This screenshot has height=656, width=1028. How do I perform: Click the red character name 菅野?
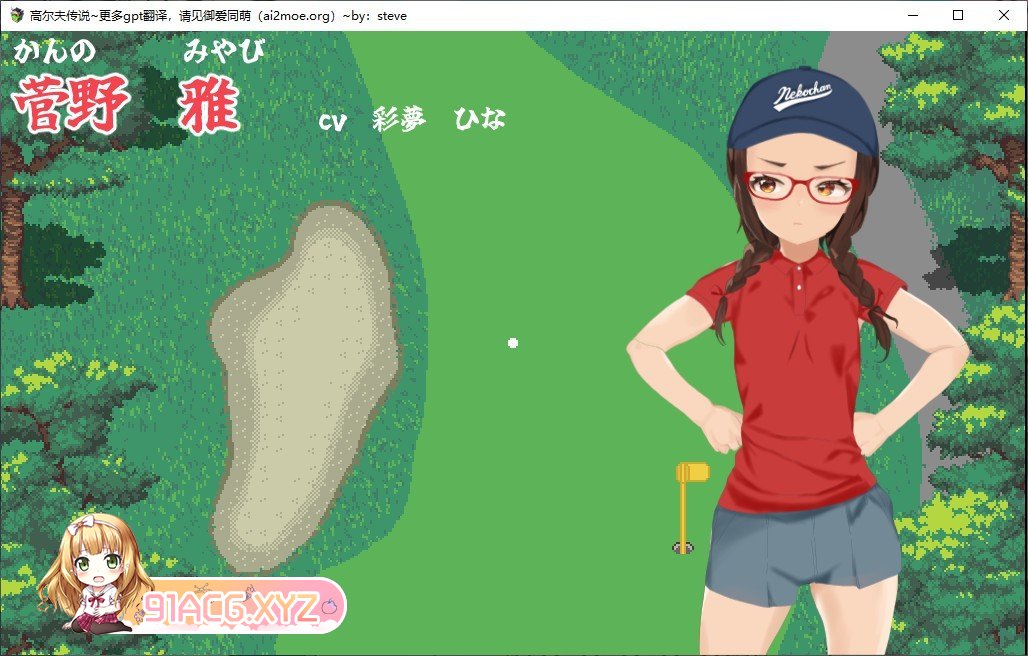pyautogui.click(x=72, y=106)
